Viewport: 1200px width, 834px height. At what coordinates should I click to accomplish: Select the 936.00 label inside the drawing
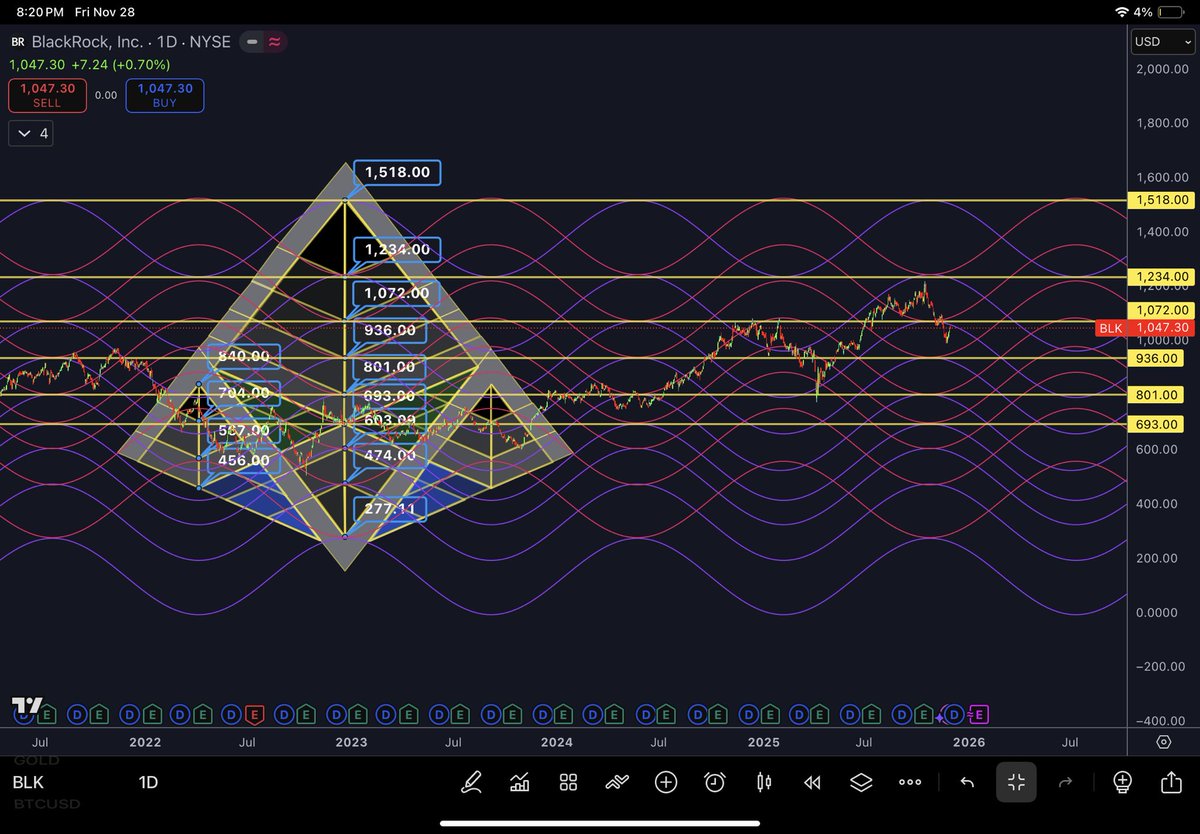tap(391, 330)
